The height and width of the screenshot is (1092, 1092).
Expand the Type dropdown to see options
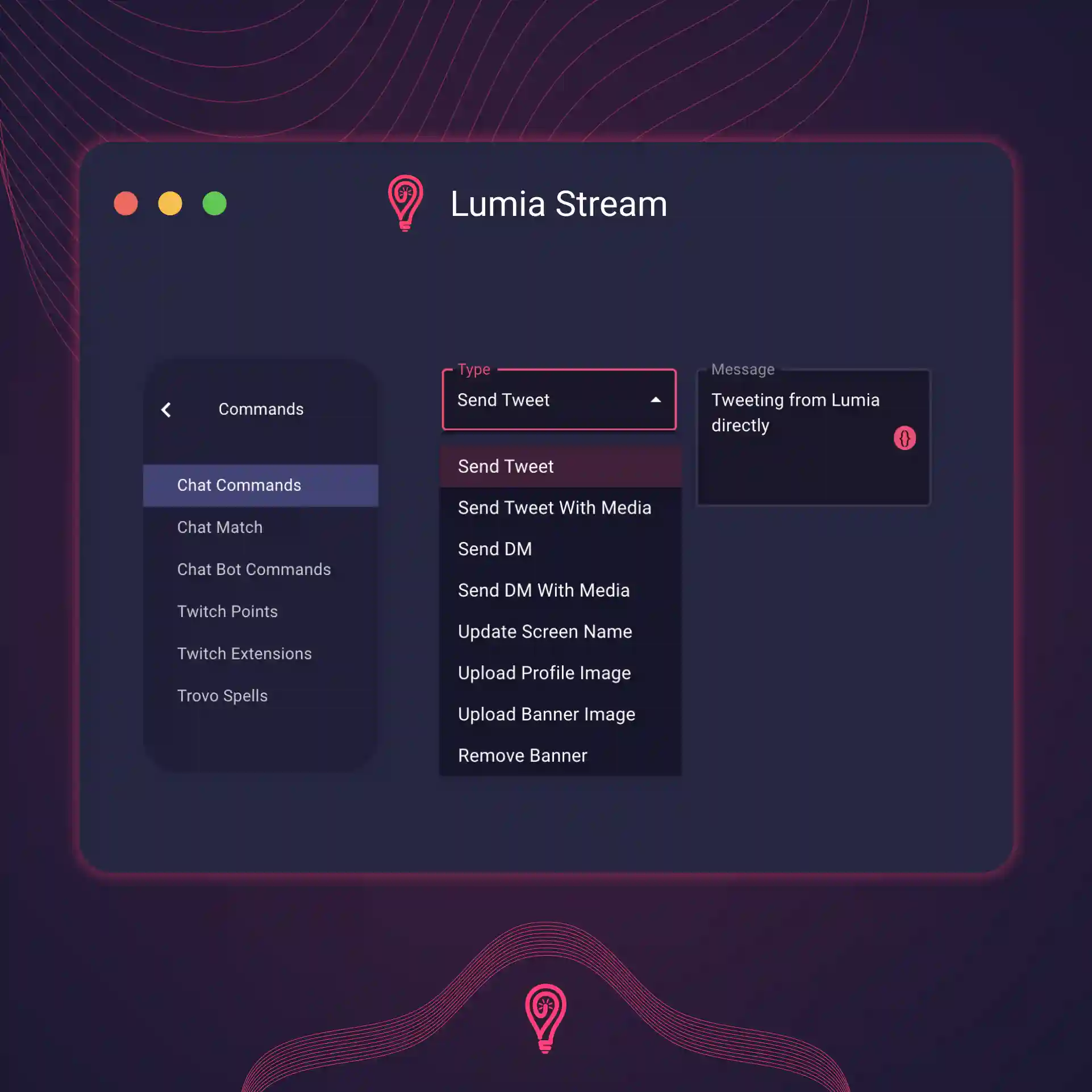[x=559, y=400]
